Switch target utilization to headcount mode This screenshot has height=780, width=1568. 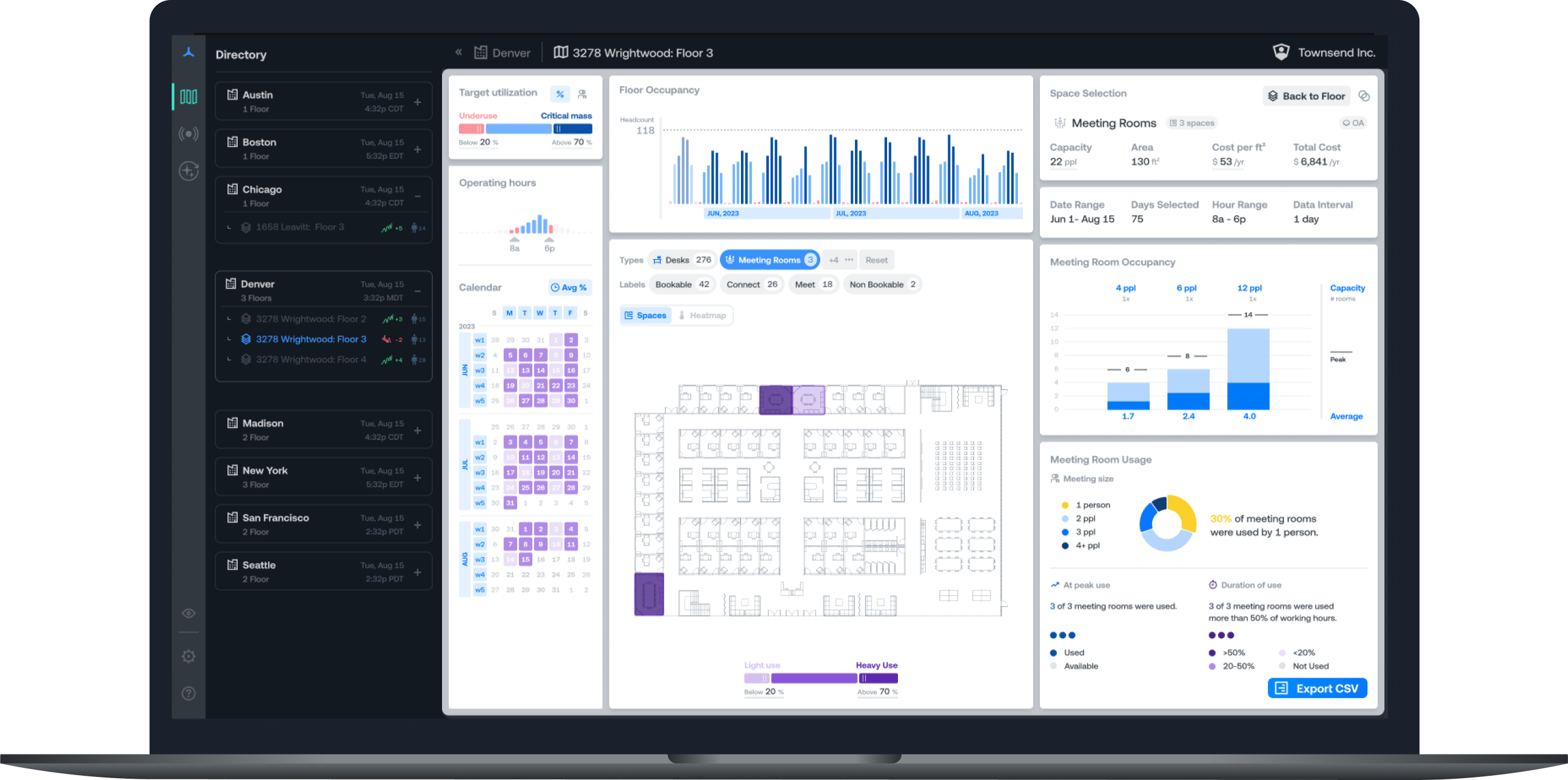(582, 94)
